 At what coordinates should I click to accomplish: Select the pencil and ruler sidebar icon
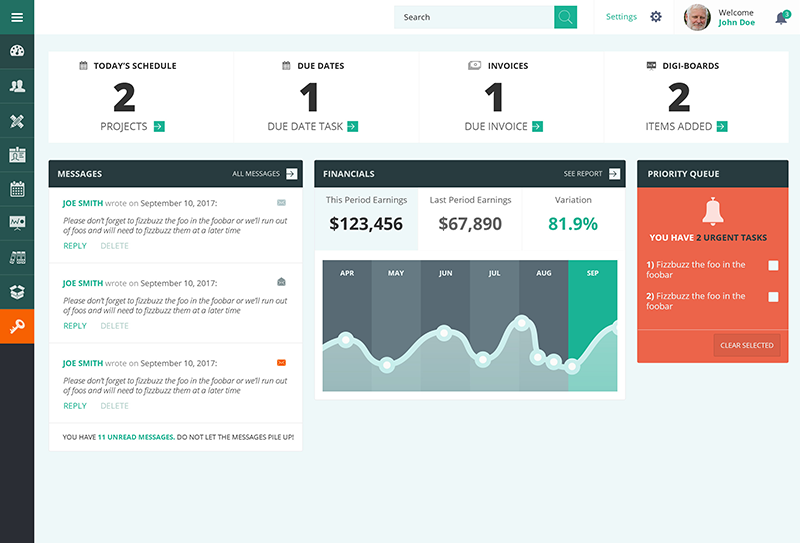pyautogui.click(x=17, y=121)
